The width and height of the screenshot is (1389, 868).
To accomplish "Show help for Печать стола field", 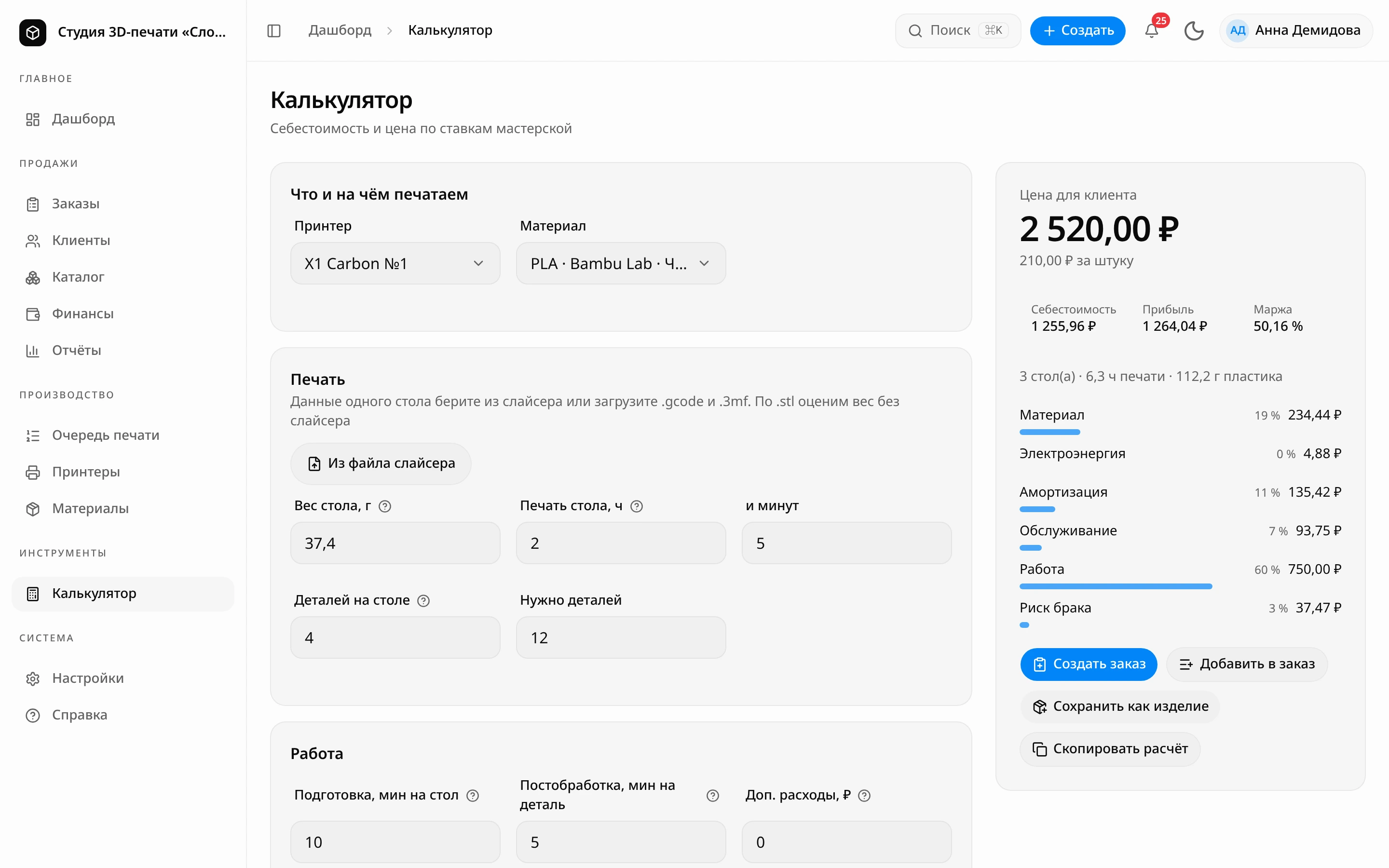I will (x=637, y=506).
